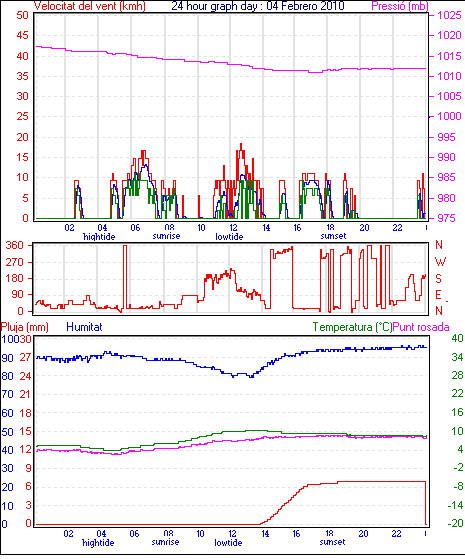Select pressure axis value 1020

pos(449,35)
